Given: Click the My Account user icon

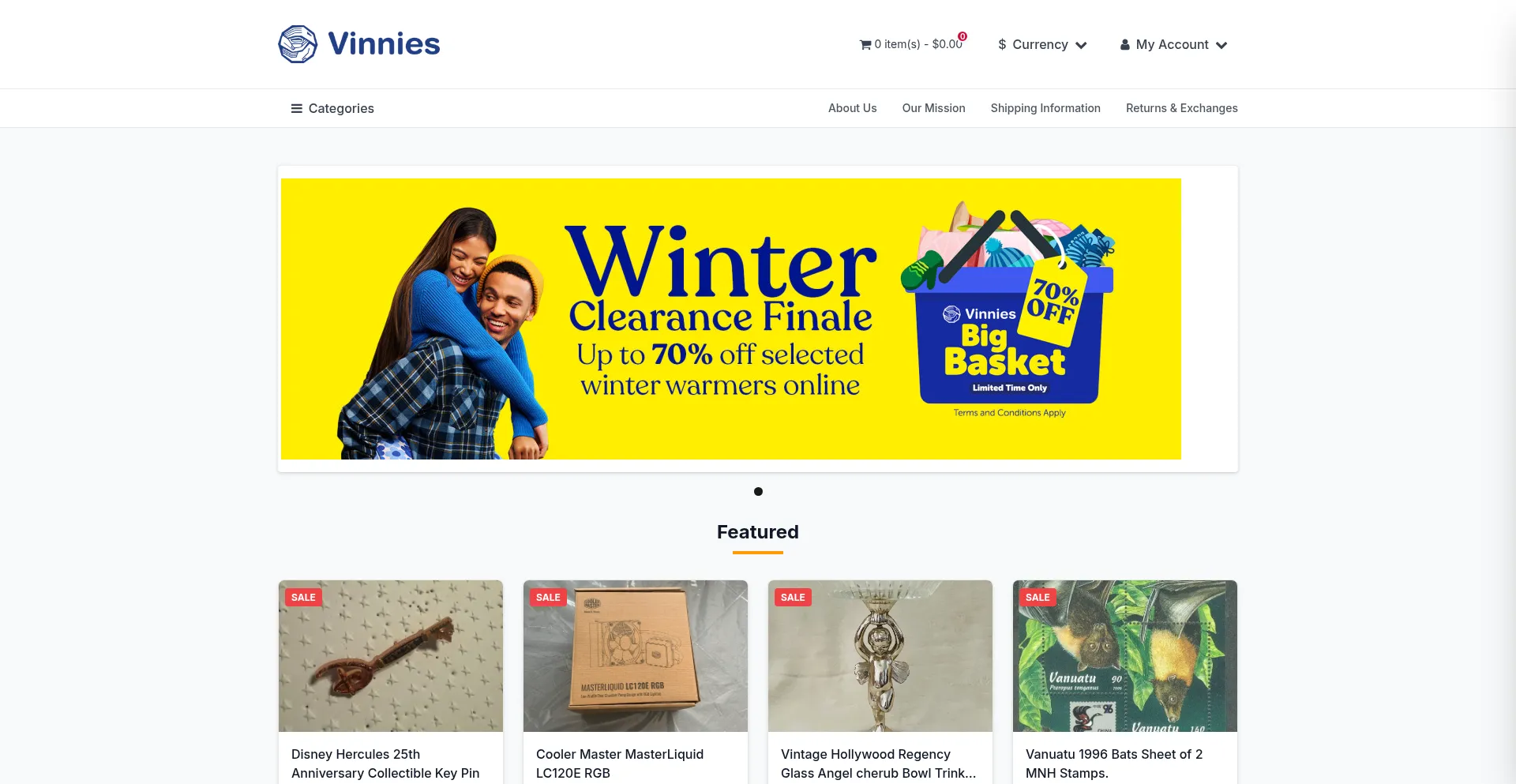Looking at the screenshot, I should point(1125,45).
